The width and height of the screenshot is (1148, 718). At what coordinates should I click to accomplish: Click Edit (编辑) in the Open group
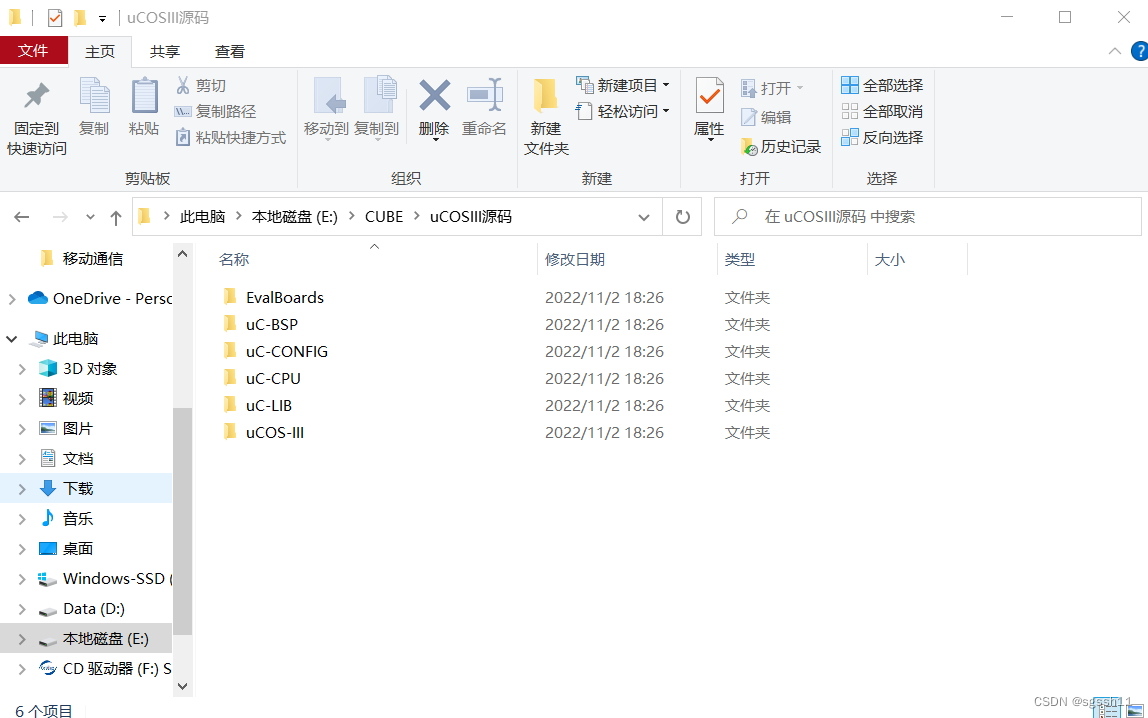click(767, 117)
